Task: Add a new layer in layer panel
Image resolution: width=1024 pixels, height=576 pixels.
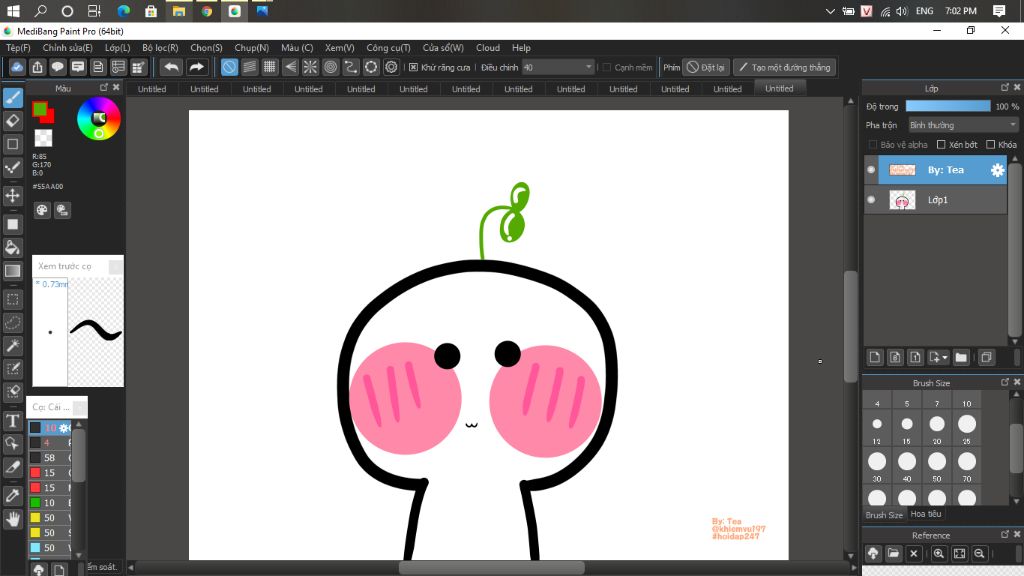Action: (x=875, y=357)
